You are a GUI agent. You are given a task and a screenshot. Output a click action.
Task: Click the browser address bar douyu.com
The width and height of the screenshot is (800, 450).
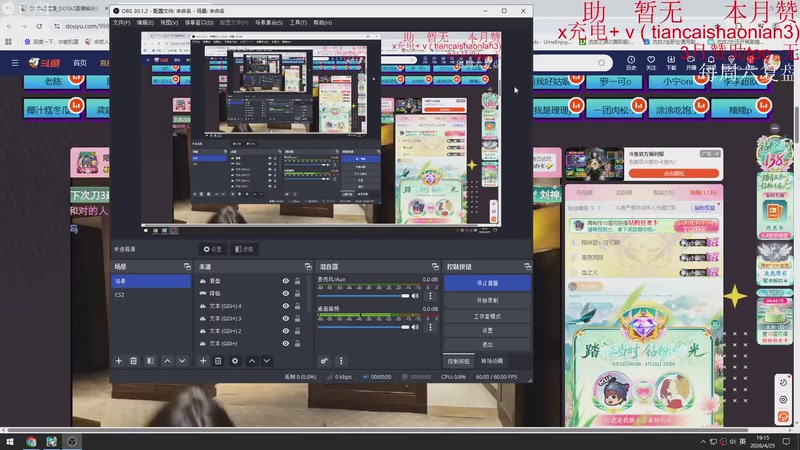click(86, 26)
